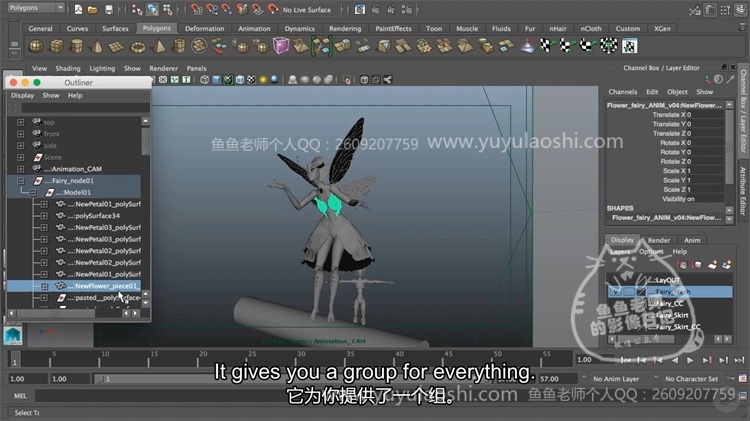Enable the Snap to curves magnet

point(211,9)
